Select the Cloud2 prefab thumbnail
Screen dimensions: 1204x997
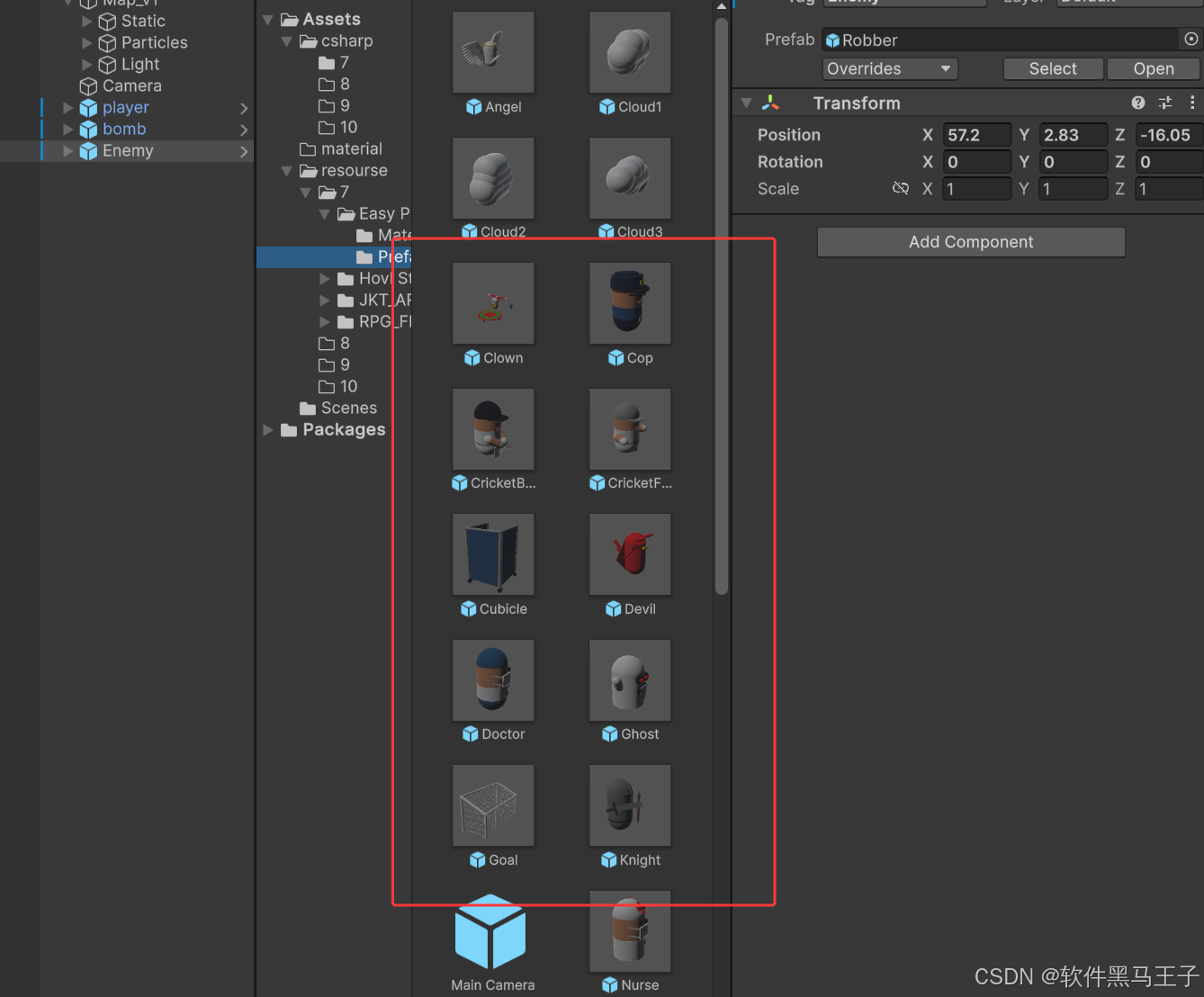[x=493, y=177]
